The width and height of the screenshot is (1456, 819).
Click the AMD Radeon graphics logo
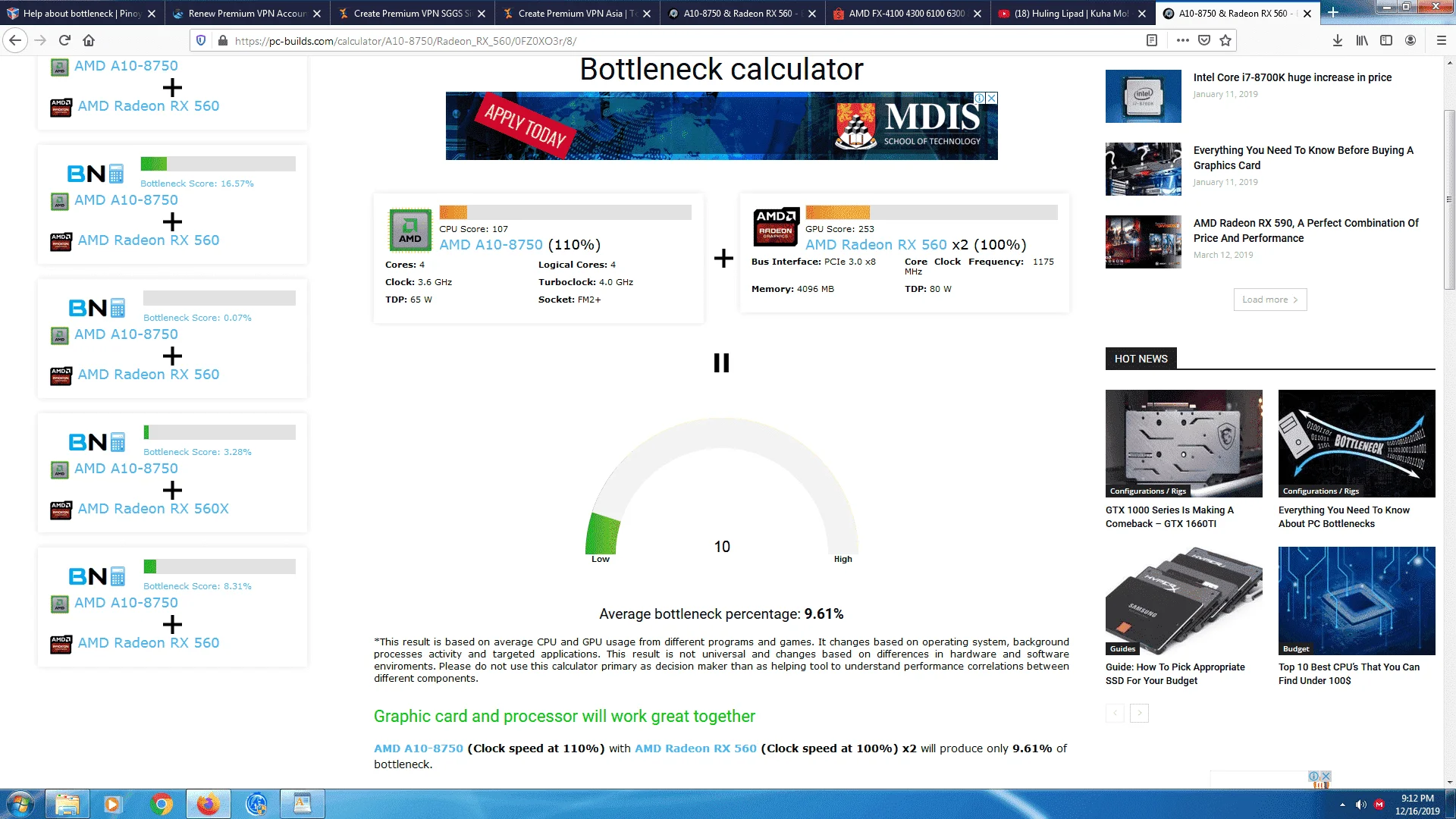(777, 227)
